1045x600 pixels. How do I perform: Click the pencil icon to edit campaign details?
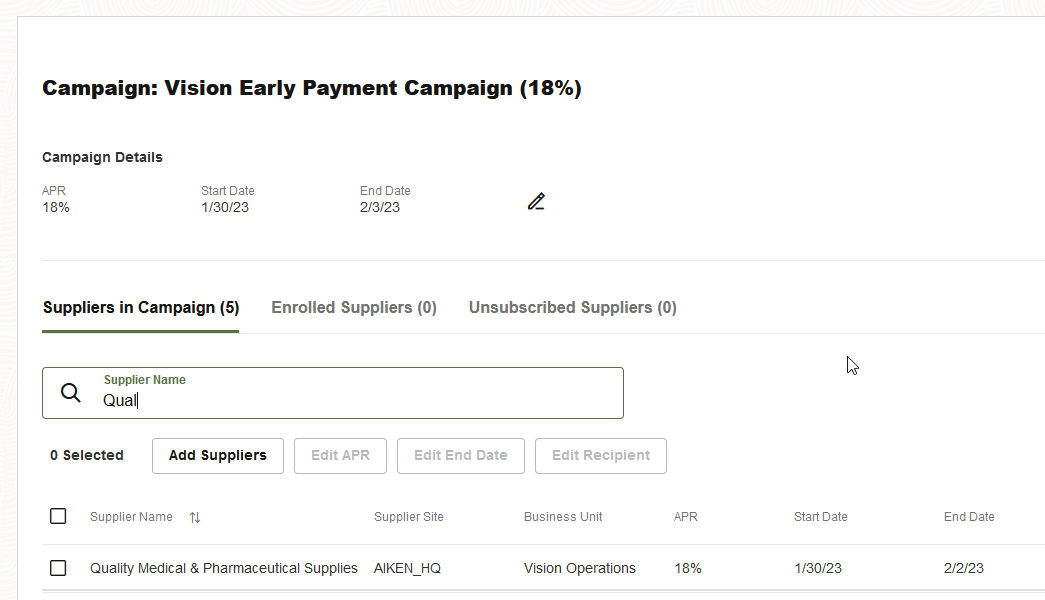pyautogui.click(x=537, y=201)
